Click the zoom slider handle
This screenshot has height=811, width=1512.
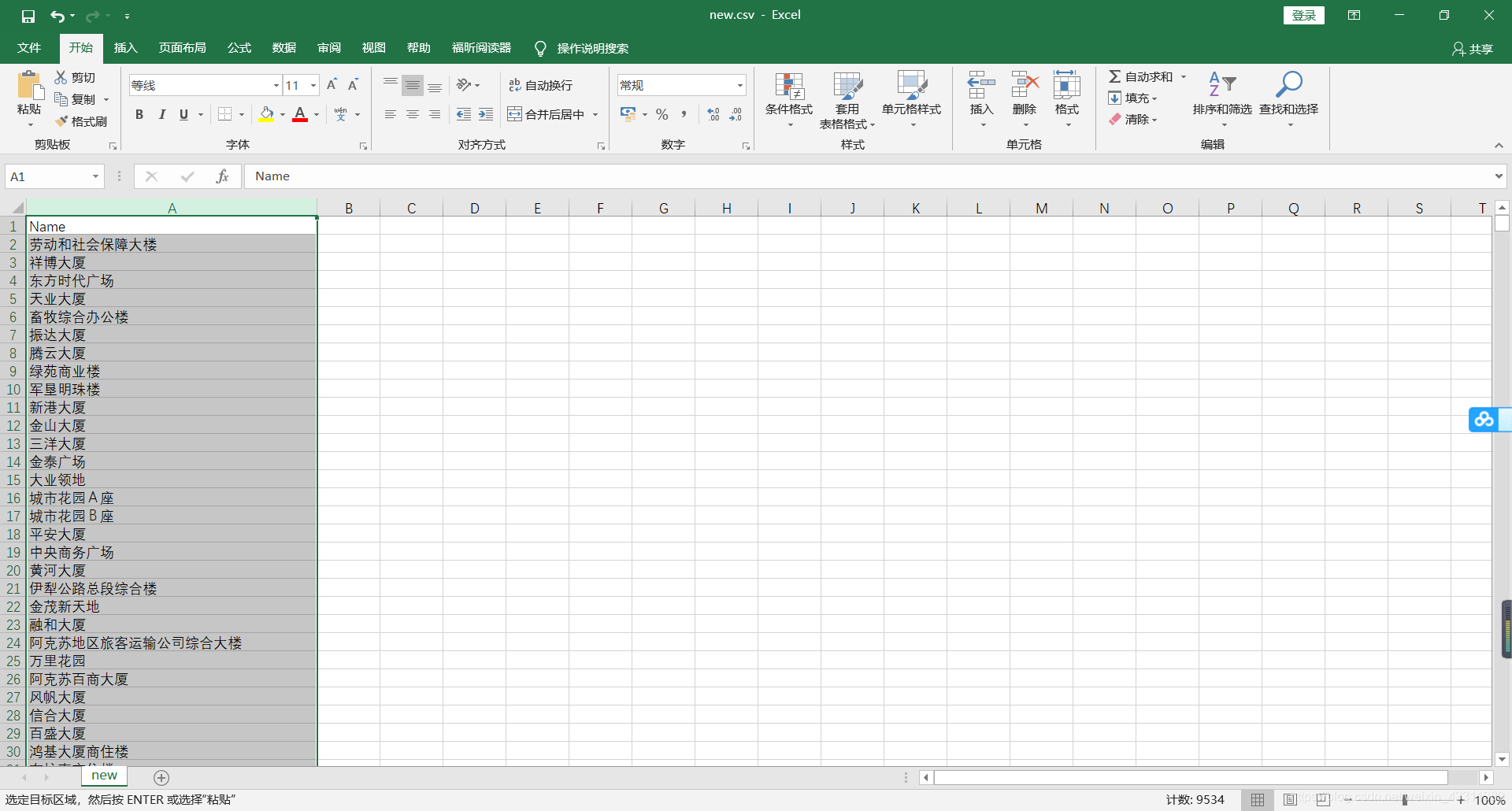click(x=1405, y=800)
